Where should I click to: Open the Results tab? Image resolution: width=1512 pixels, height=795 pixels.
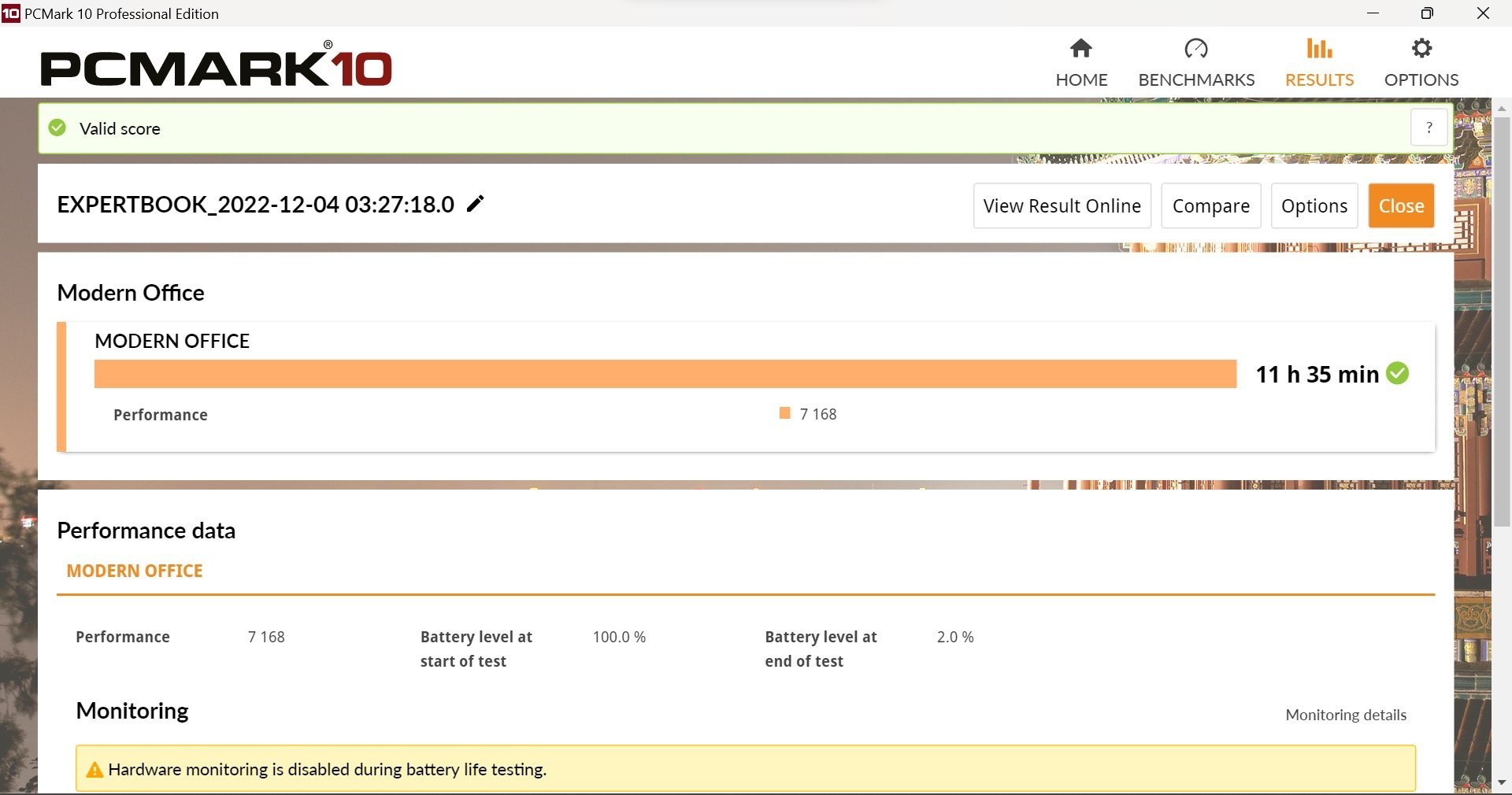point(1319,63)
